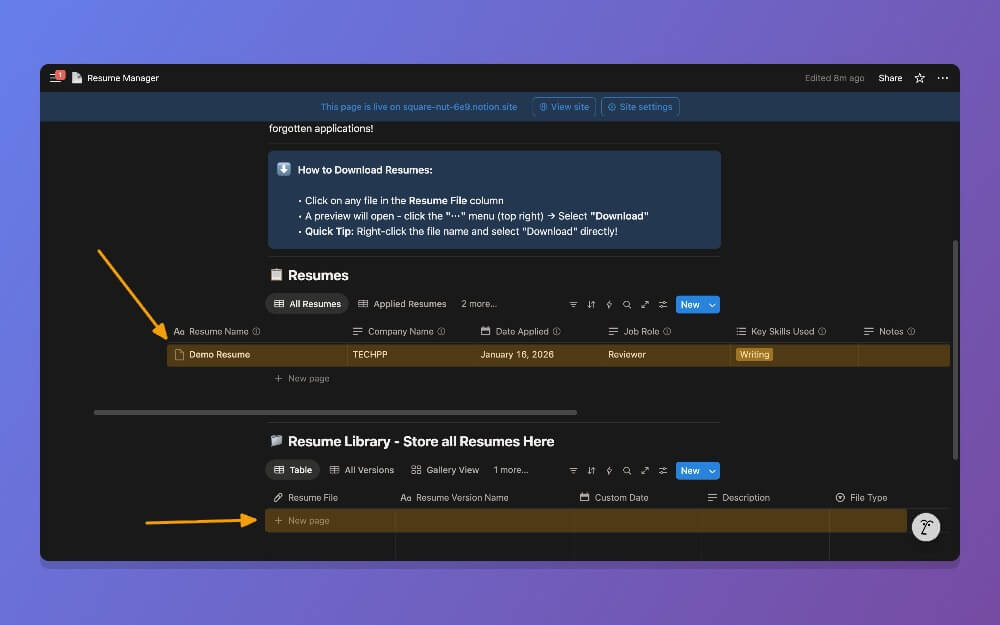Viewport: 1000px width, 625px height.
Task: Open filter options for the All Resumes view
Action: click(573, 304)
